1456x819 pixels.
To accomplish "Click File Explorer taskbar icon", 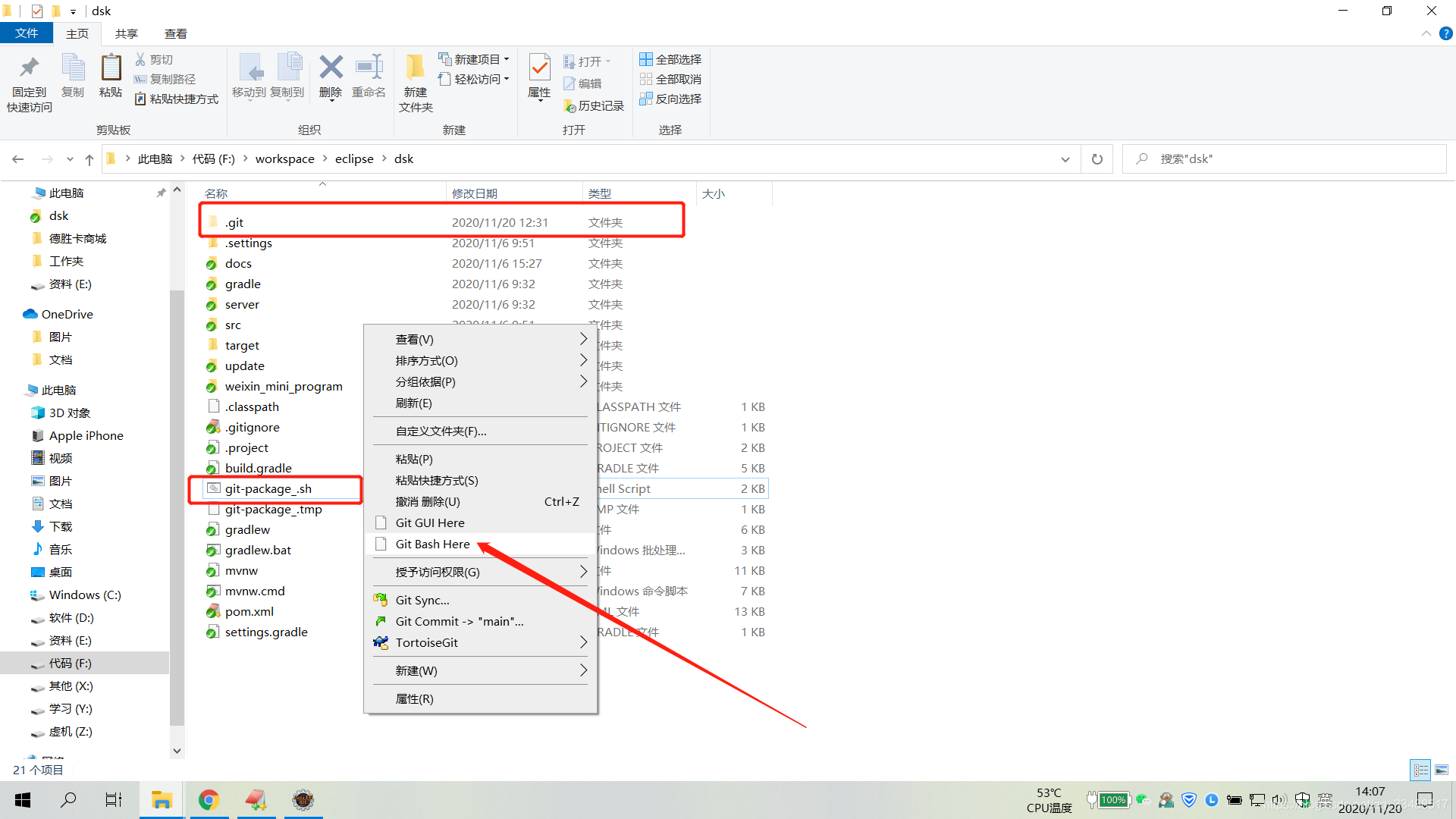I will 159,799.
